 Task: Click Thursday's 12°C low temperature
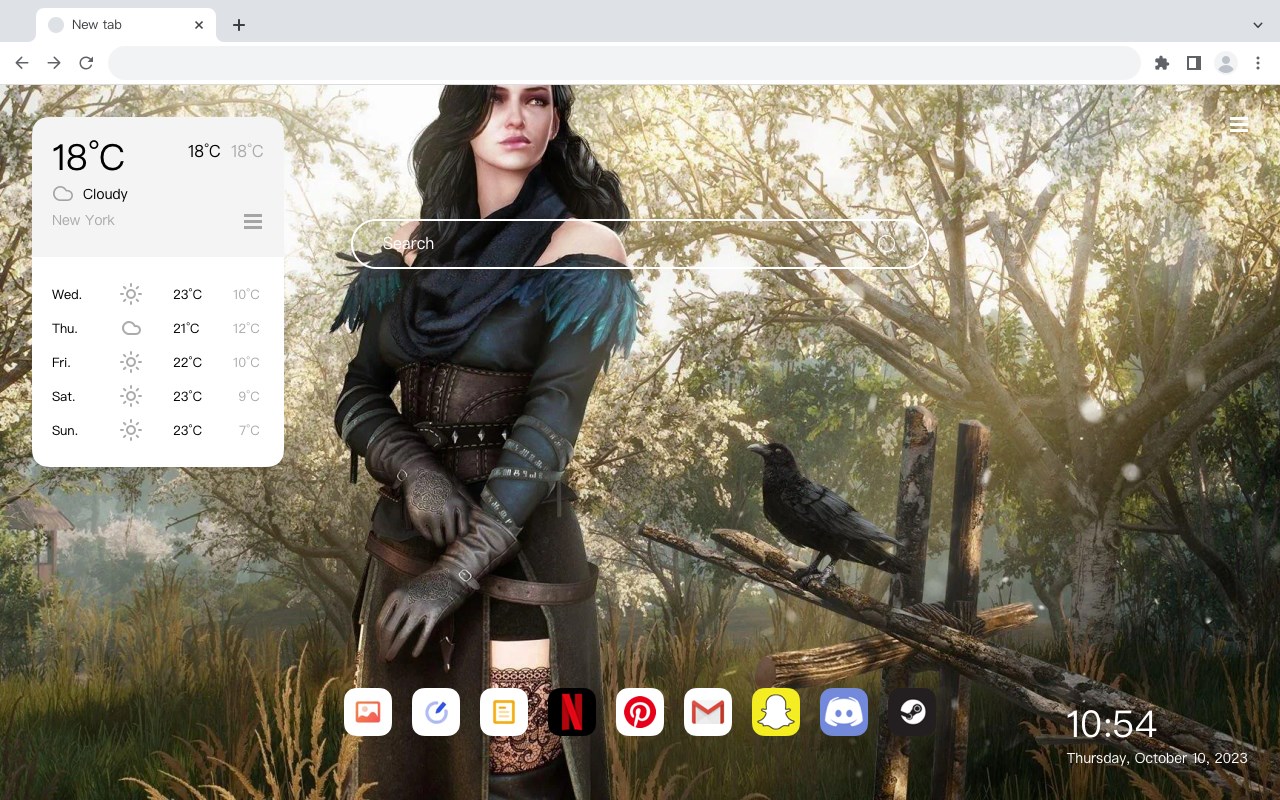click(247, 328)
